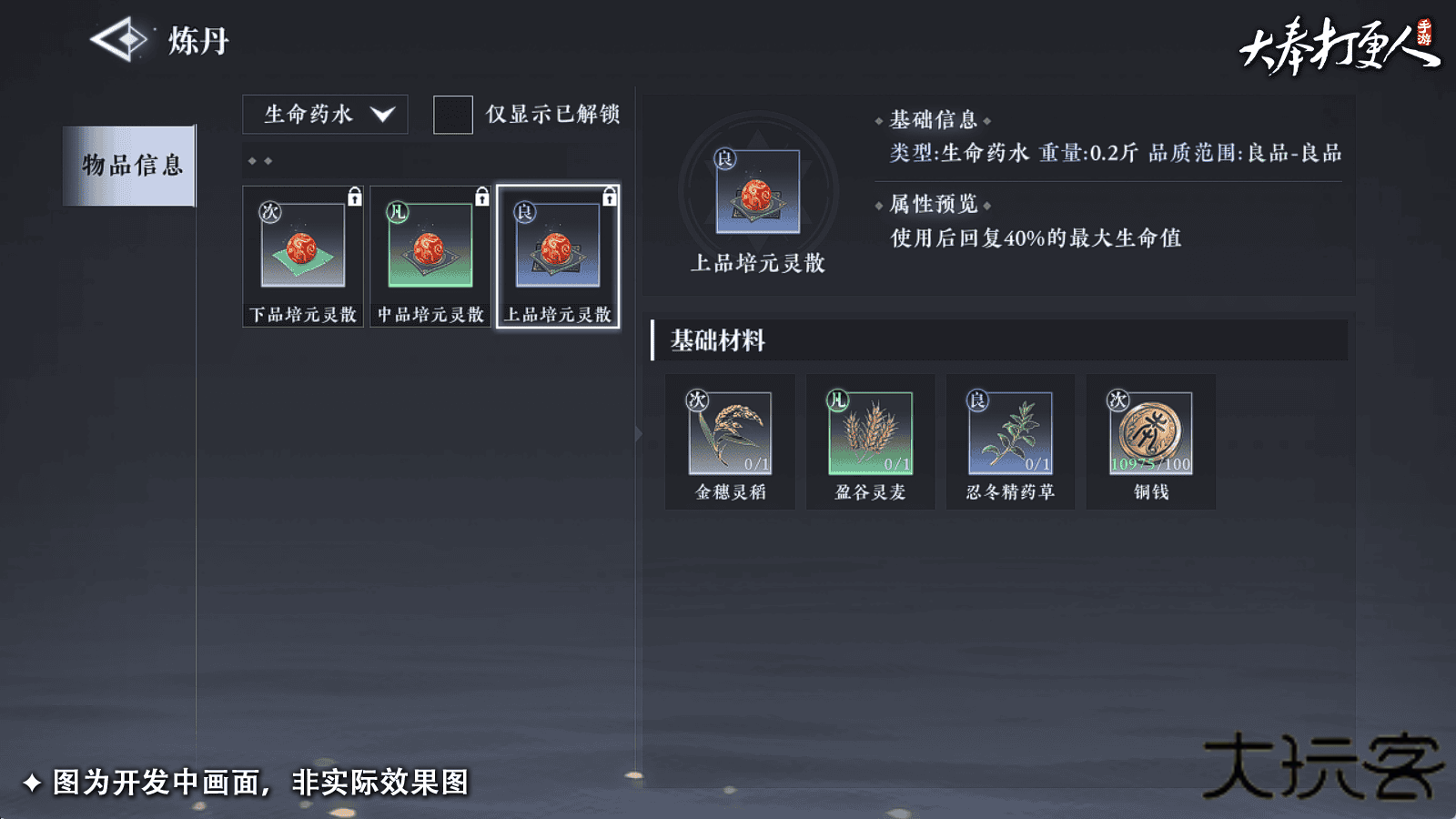Click the lock icon on 中品培元灵散

tap(482, 196)
